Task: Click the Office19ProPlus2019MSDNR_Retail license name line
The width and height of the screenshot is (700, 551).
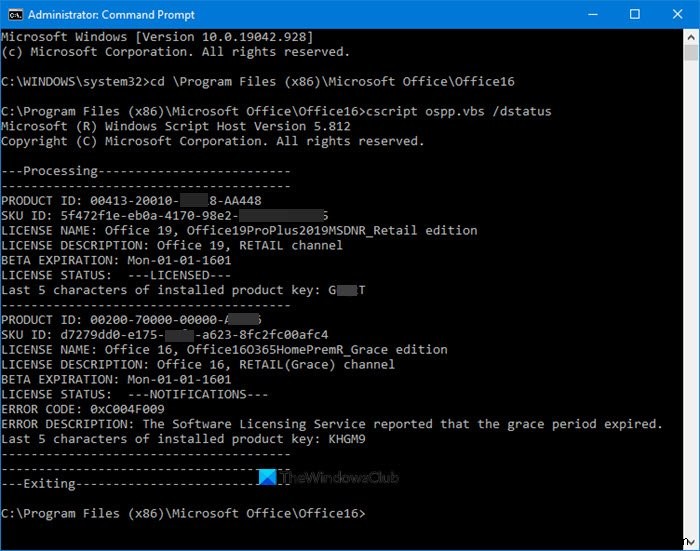Action: click(239, 230)
